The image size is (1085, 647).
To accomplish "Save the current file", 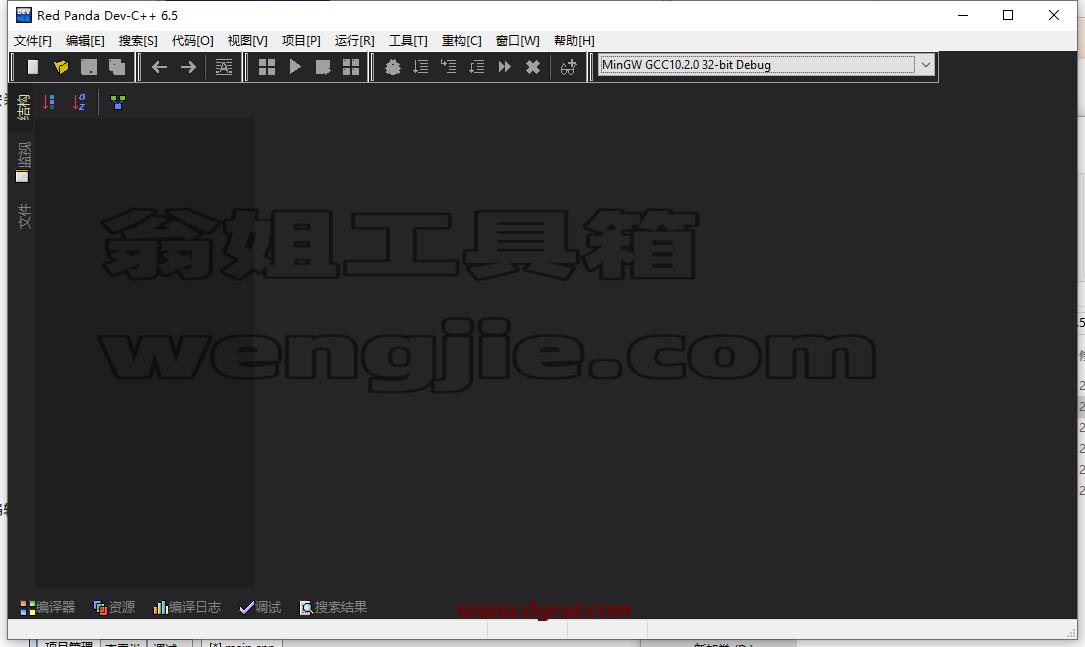I will click(x=89, y=67).
